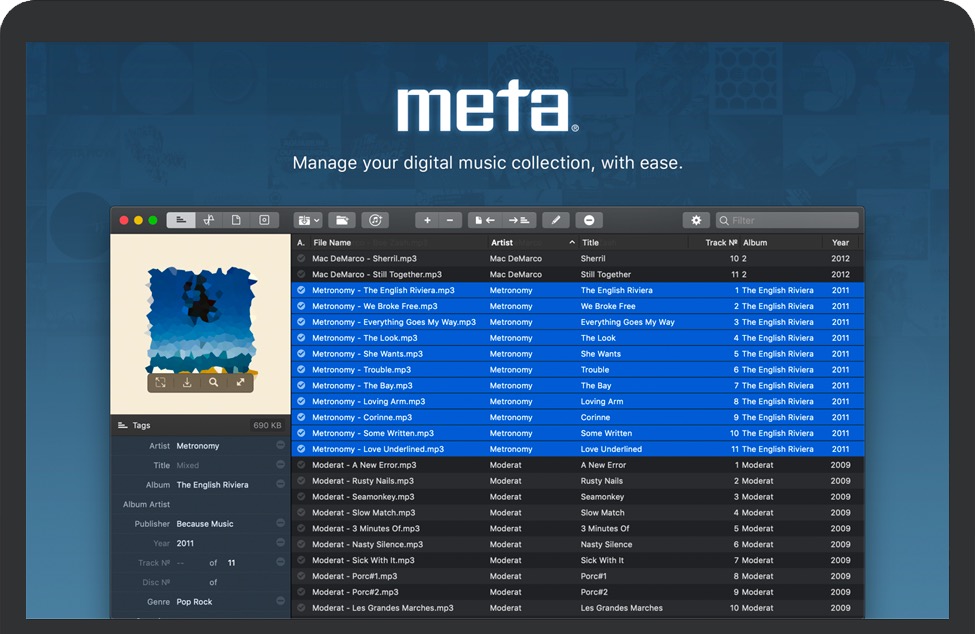975x634 pixels.
Task: Switch to the artwork view tab
Action: pyautogui.click(x=264, y=220)
